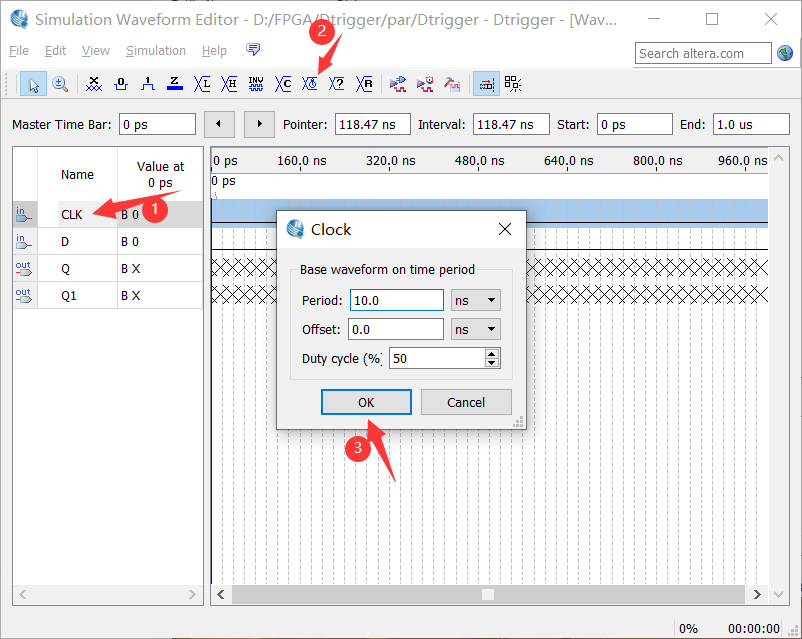Click the Period value field
Viewport: 802px width, 639px height.
(396, 300)
